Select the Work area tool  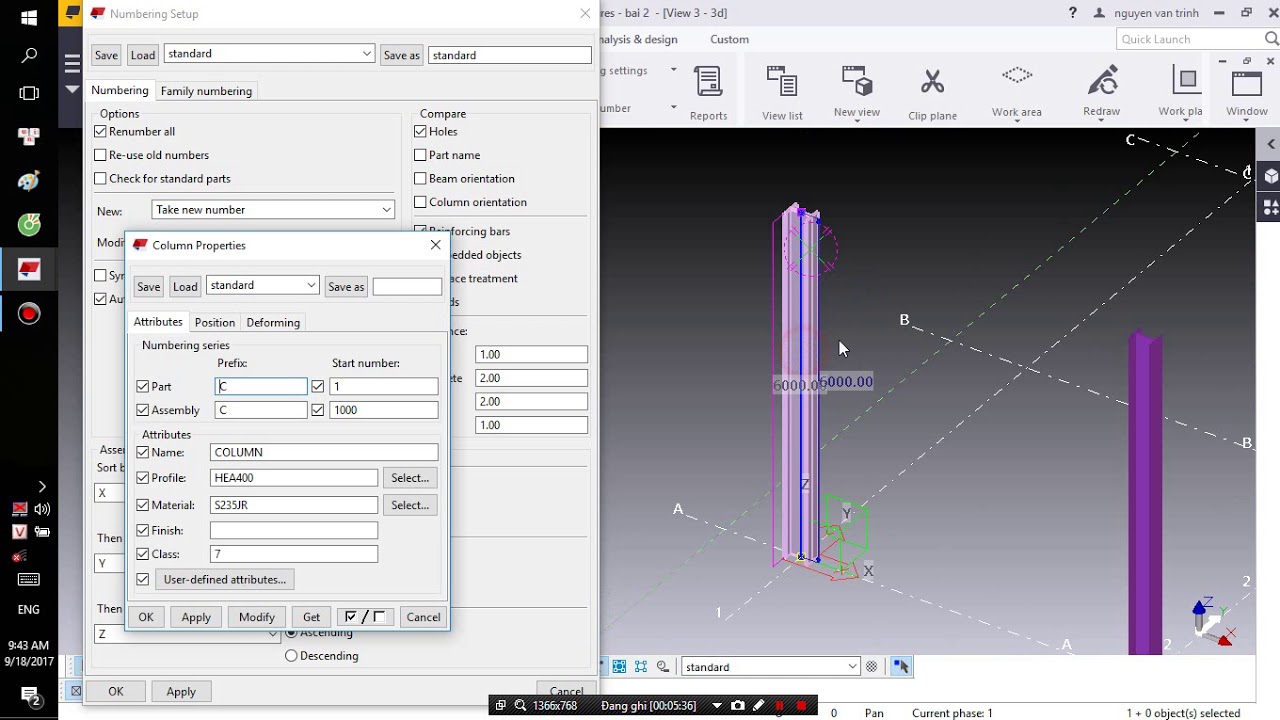1017,92
